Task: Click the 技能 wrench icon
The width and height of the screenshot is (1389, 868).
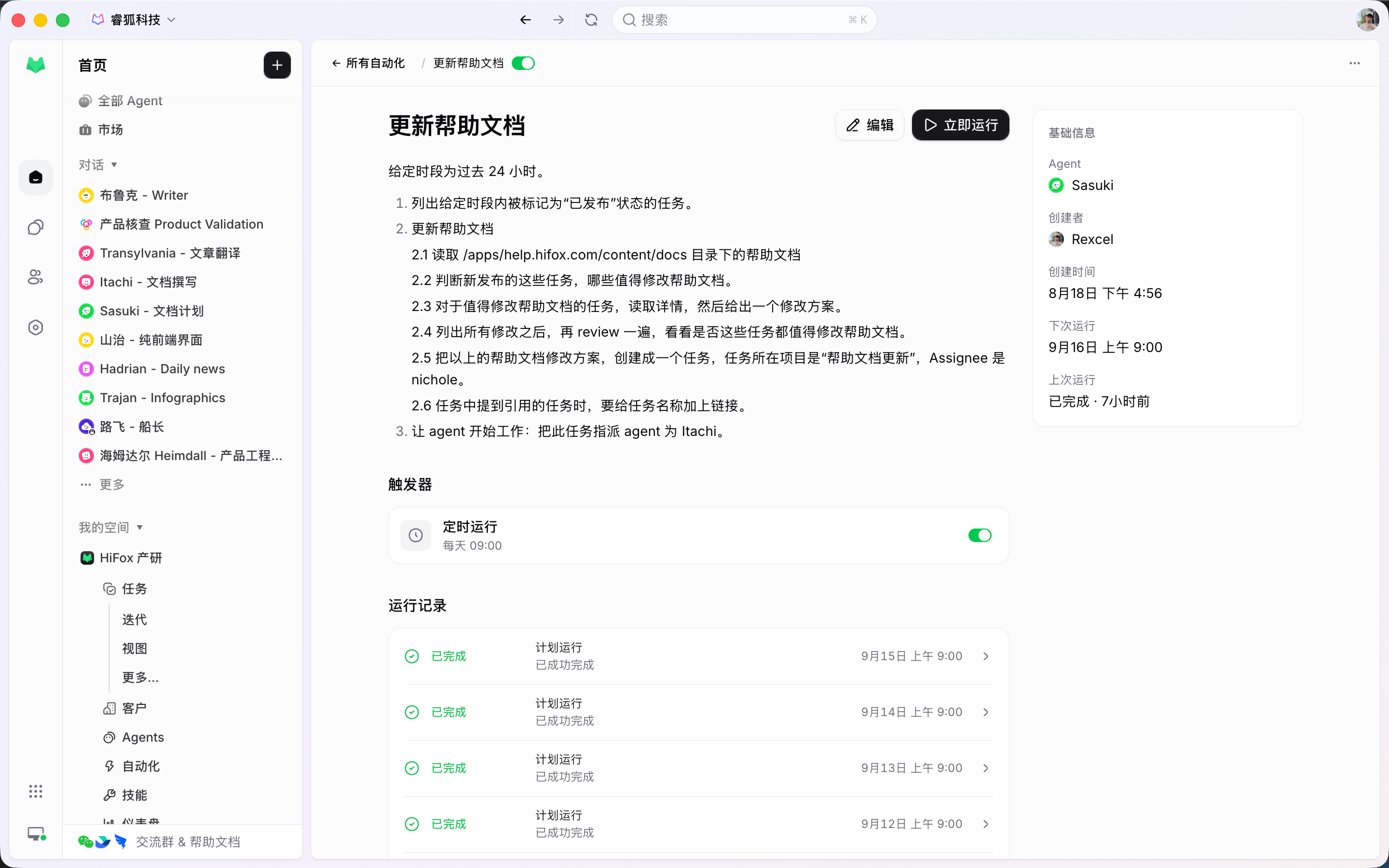Action: [x=109, y=795]
